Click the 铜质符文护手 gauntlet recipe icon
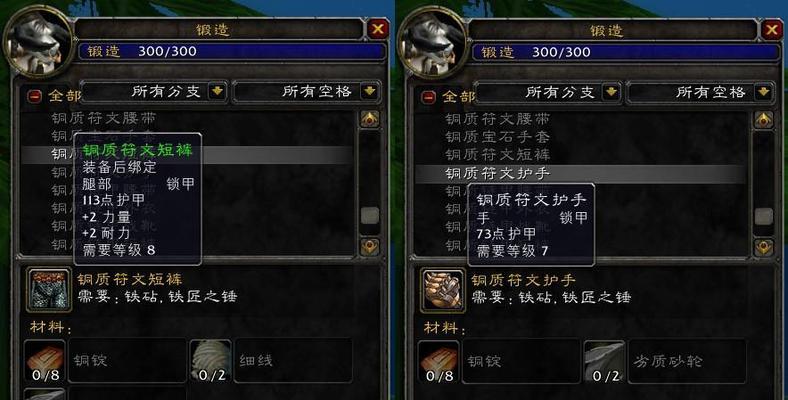Image resolution: width=788 pixels, height=400 pixels. tap(443, 291)
